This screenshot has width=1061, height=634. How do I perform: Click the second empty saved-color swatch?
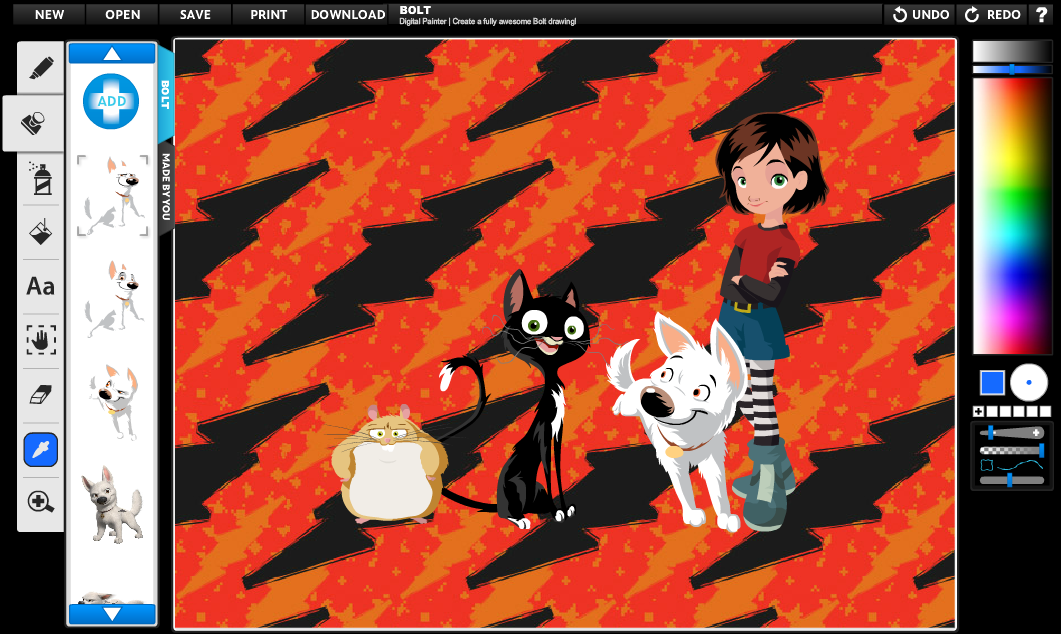point(1005,411)
